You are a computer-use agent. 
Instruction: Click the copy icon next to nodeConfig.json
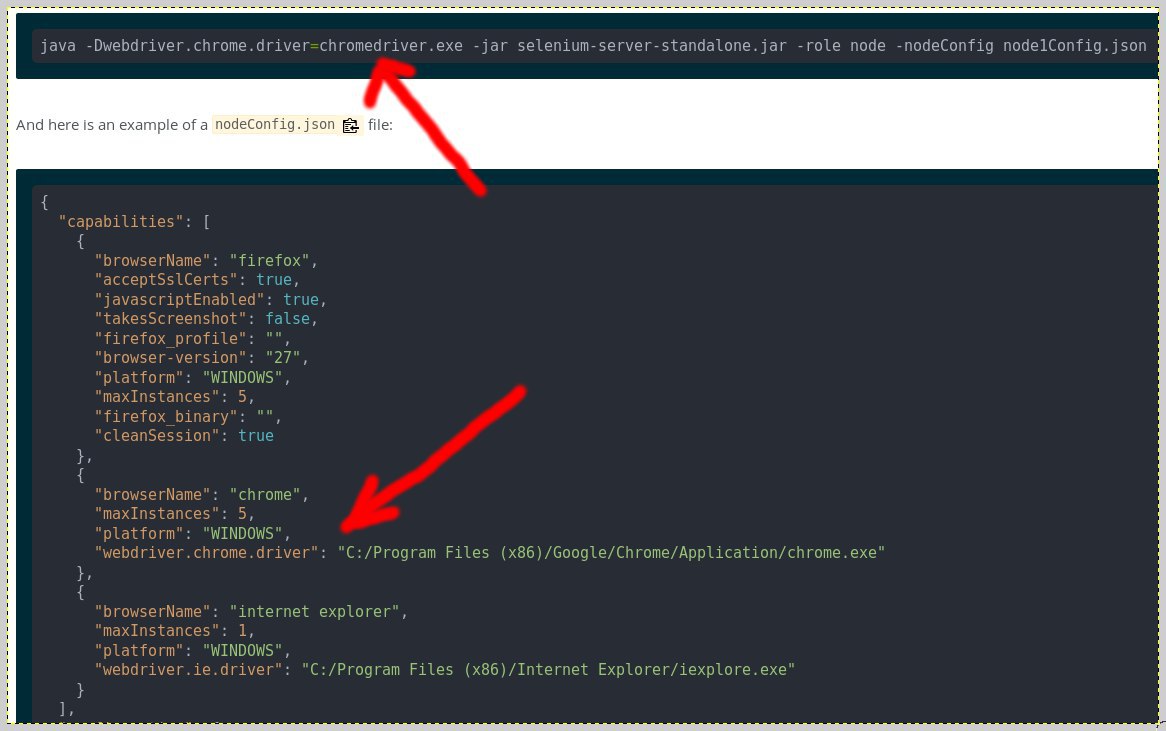click(350, 126)
